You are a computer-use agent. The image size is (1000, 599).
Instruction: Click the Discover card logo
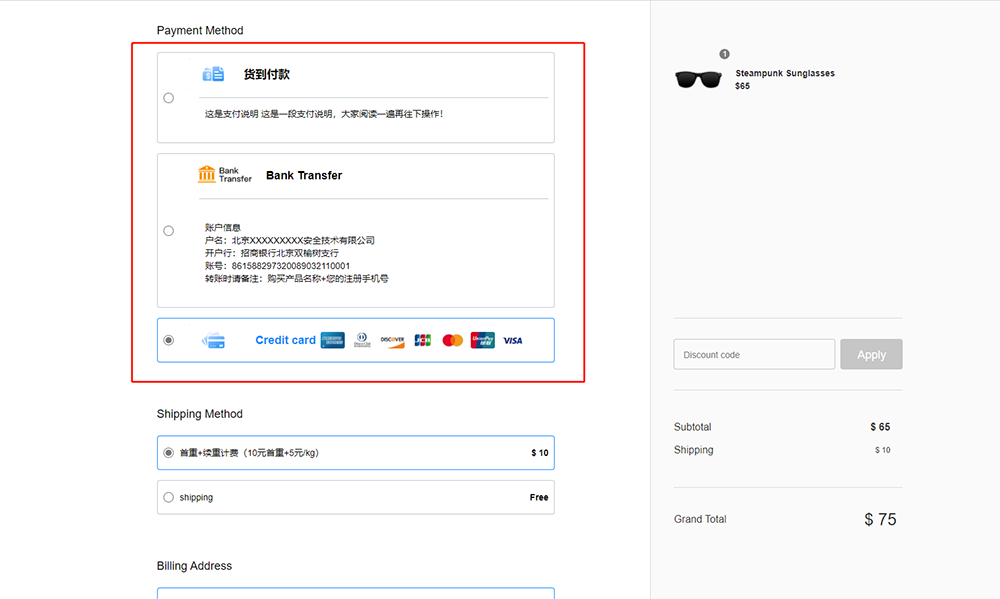tap(392, 340)
